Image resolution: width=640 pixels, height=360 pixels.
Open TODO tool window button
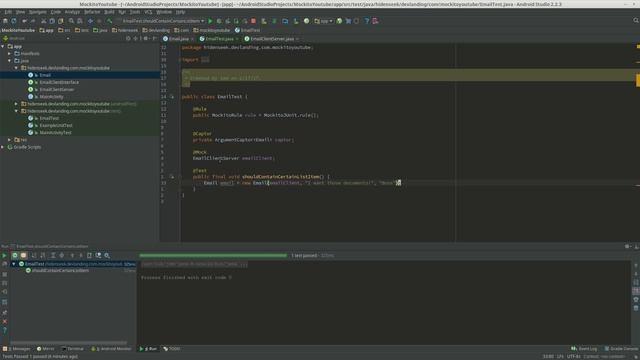point(172,349)
